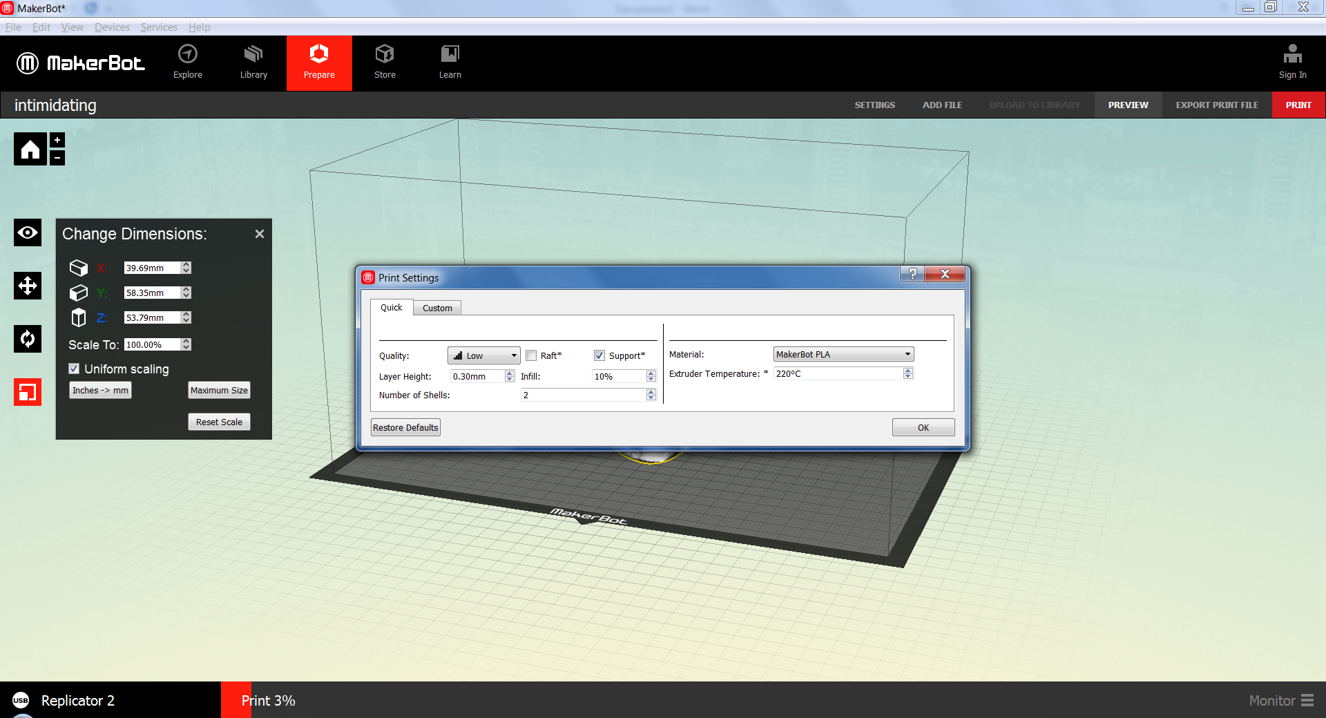Click Restore Defaults button
This screenshot has width=1326, height=718.
tap(405, 427)
